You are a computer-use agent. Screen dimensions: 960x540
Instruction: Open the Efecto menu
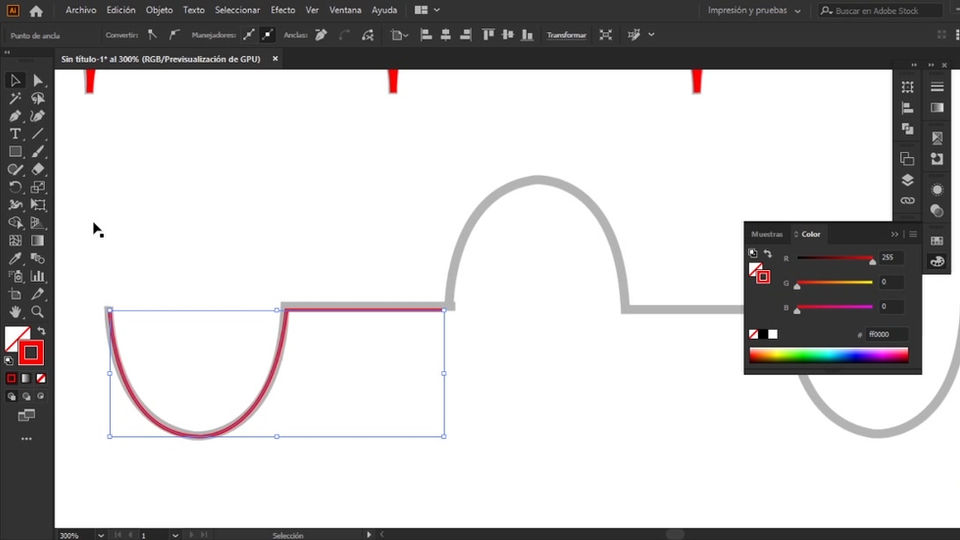coord(283,10)
